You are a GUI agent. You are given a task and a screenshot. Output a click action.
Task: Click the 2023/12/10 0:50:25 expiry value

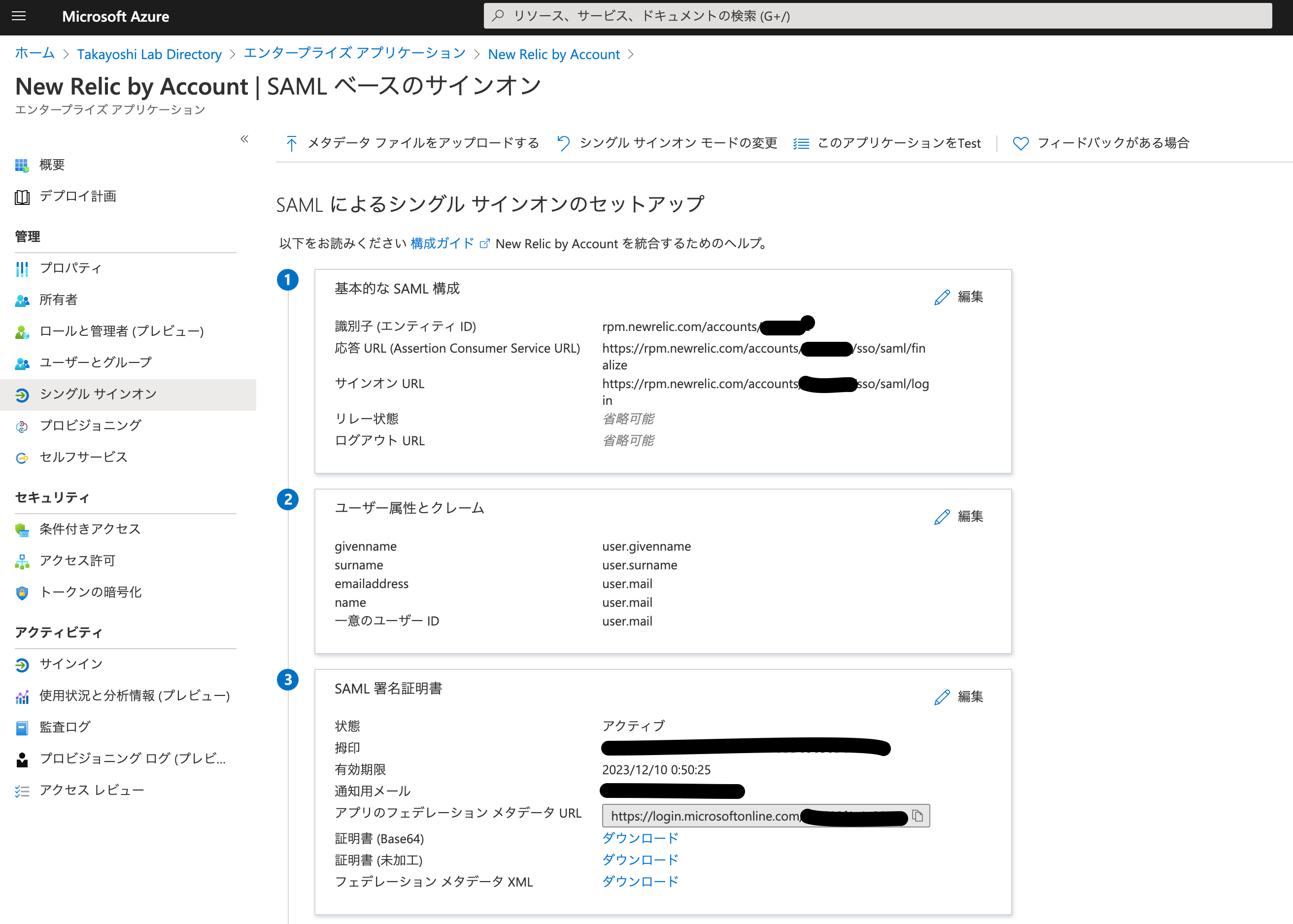coord(656,770)
